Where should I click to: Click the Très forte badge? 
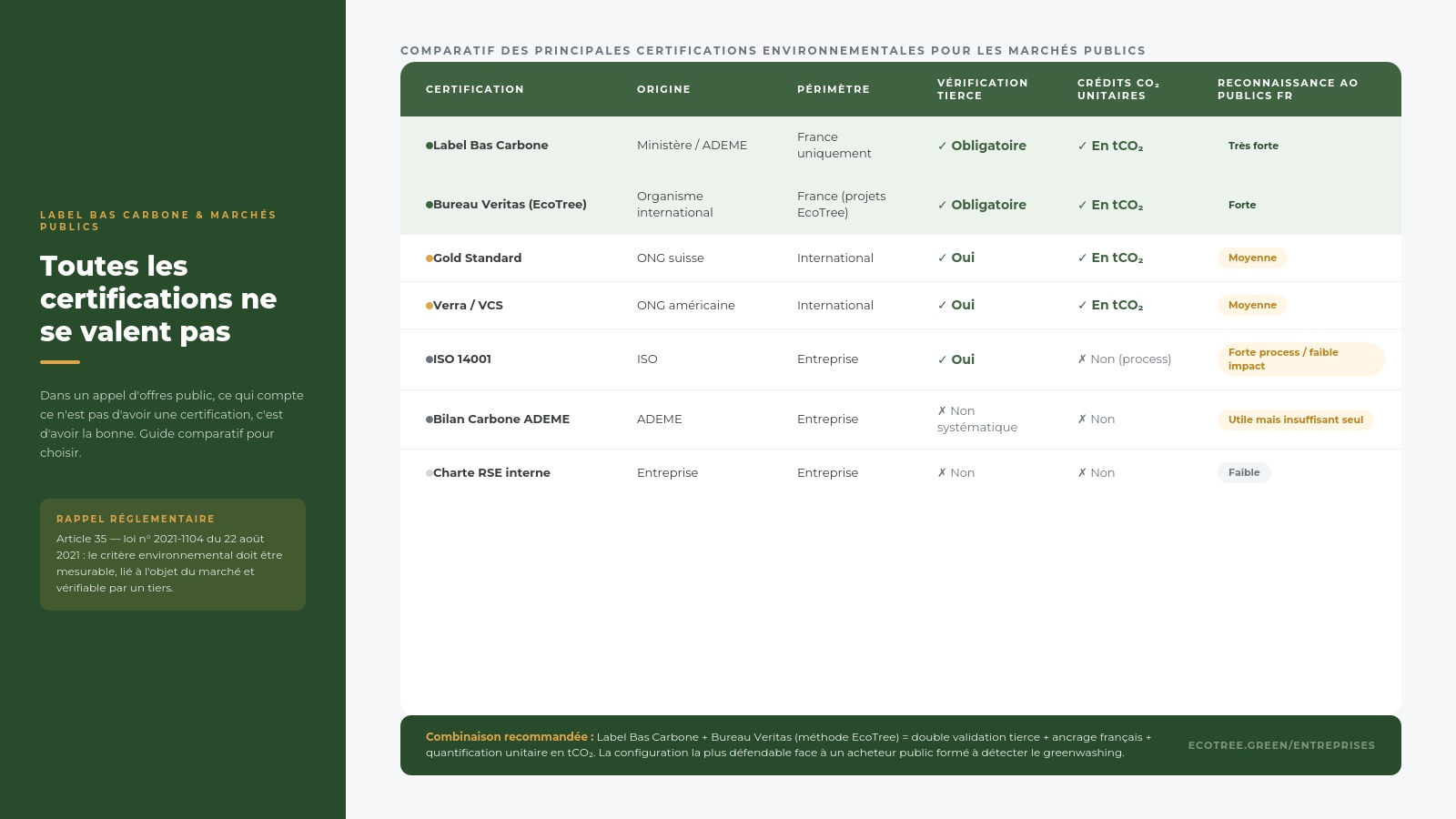coord(1253,146)
